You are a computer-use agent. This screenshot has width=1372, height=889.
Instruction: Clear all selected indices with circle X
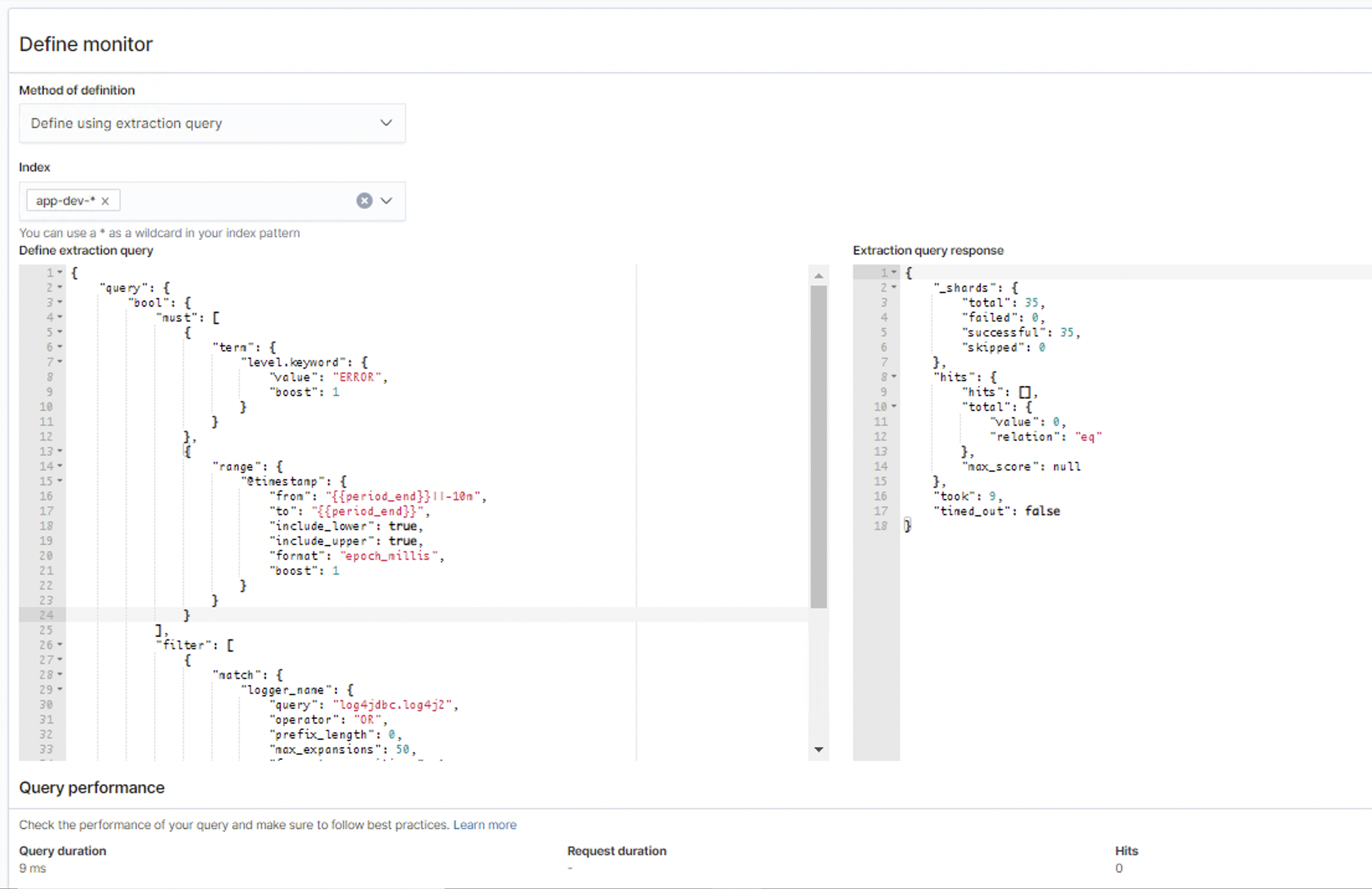pyautogui.click(x=364, y=201)
